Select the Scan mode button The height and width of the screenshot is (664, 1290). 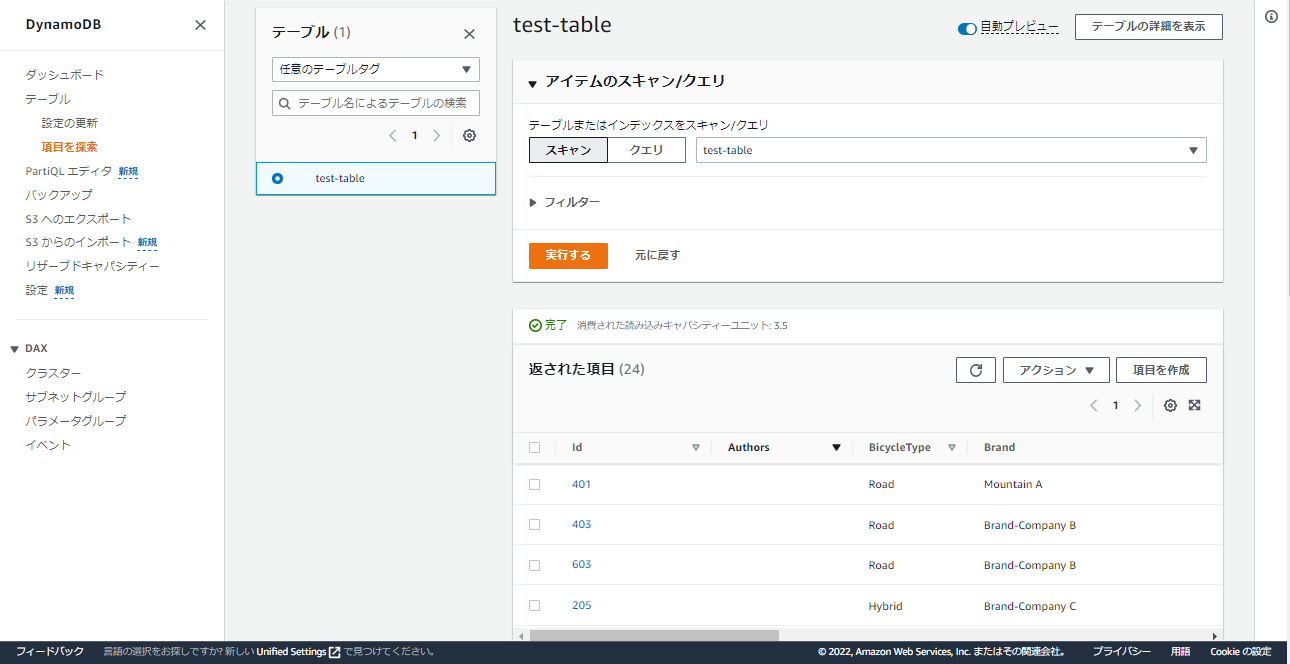pos(568,150)
